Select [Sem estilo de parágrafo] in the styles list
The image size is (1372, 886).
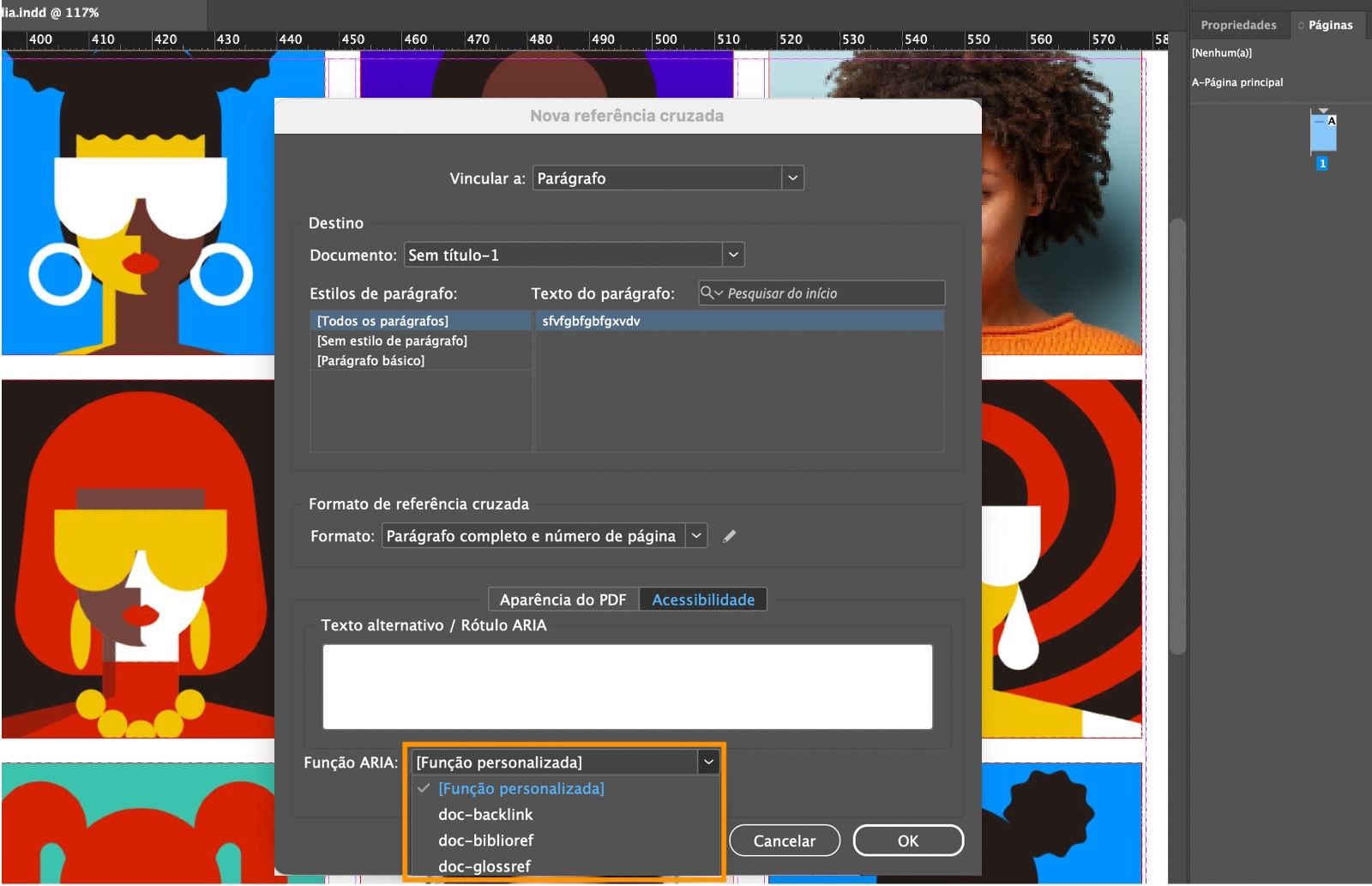pyautogui.click(x=391, y=341)
